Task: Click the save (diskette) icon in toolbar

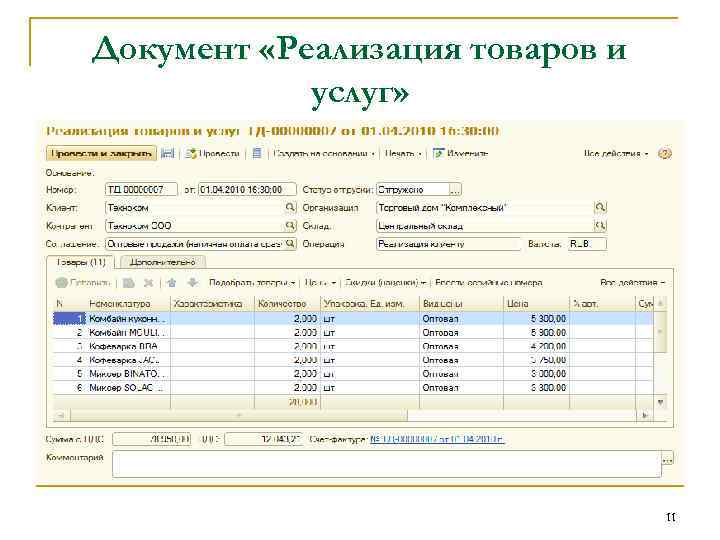Action: [168, 153]
